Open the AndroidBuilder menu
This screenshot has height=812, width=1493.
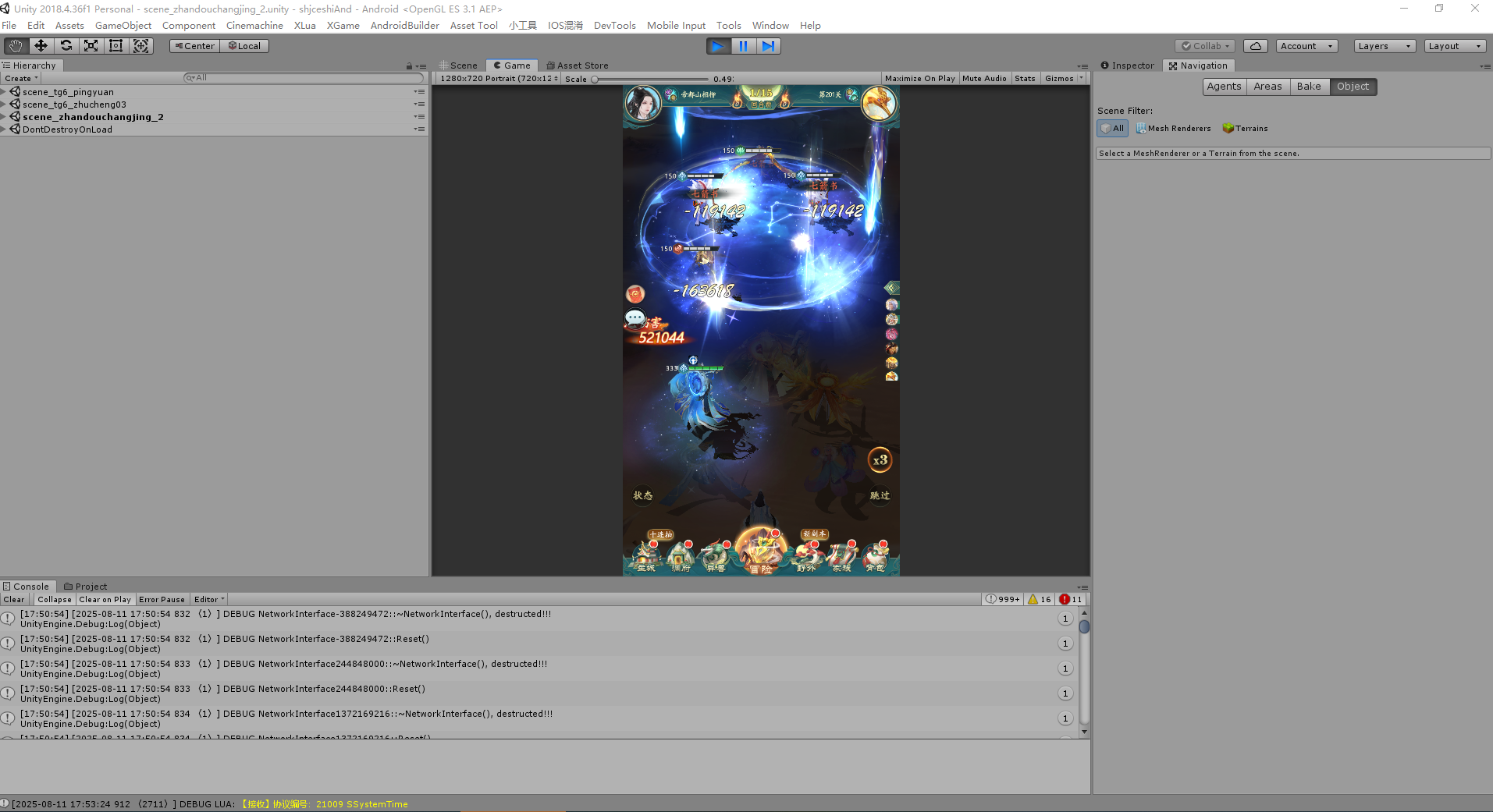pyautogui.click(x=404, y=25)
